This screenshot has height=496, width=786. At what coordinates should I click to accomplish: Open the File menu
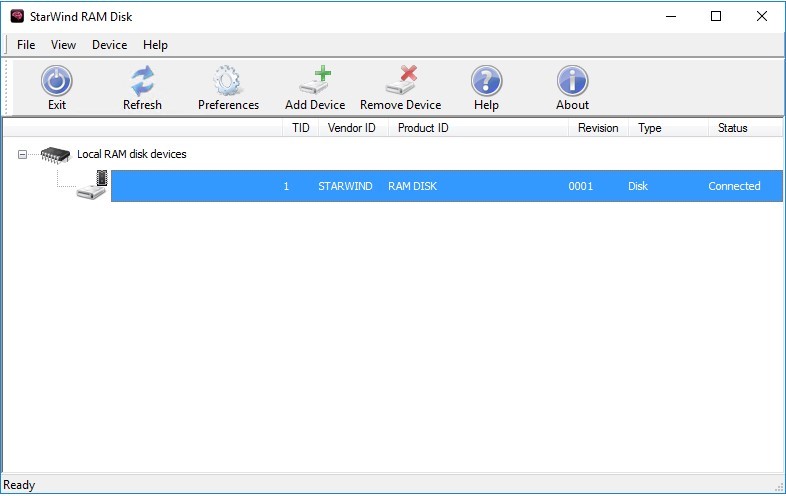tap(26, 45)
